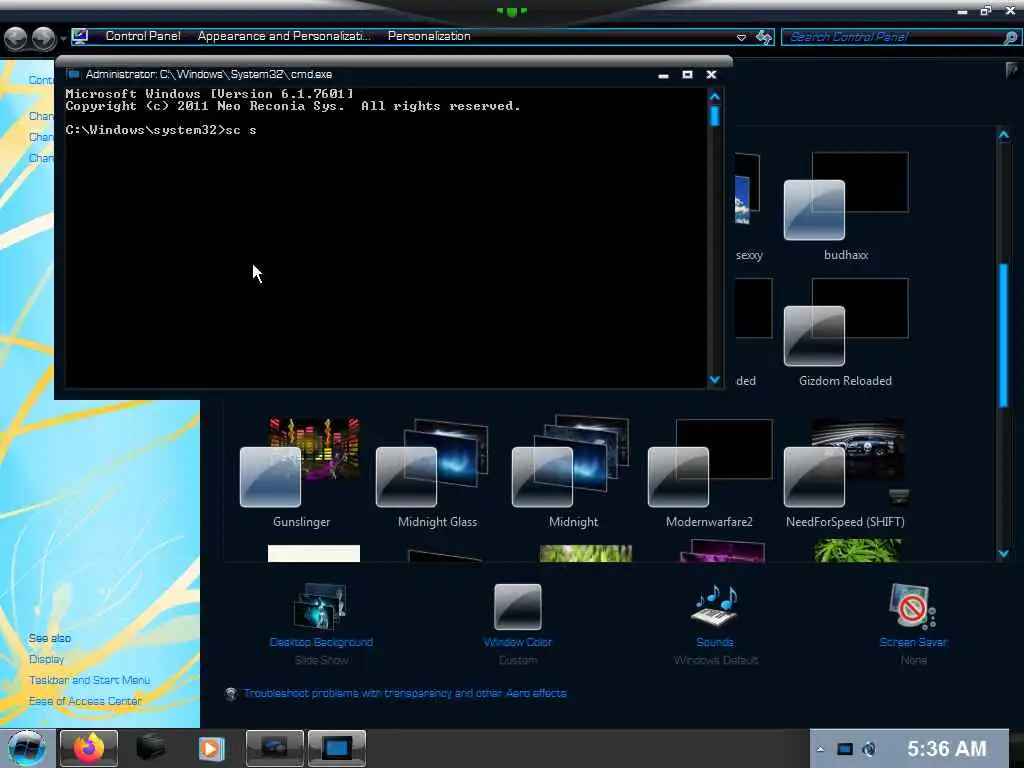Select the partially hidden sexxy theme

[748, 206]
